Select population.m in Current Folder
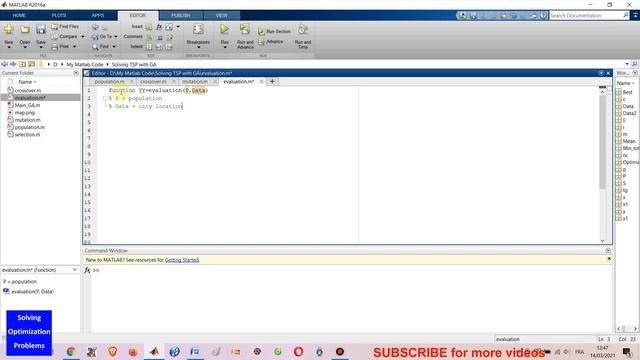 tap(30, 127)
